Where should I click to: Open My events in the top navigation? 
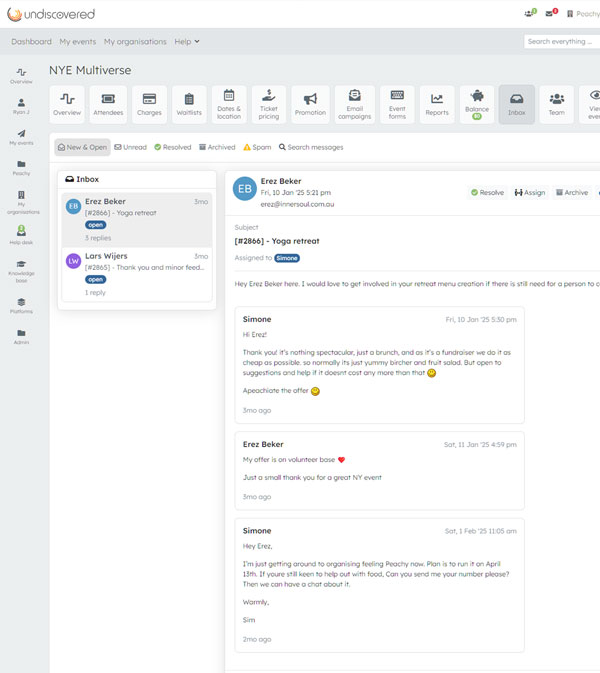click(x=78, y=42)
